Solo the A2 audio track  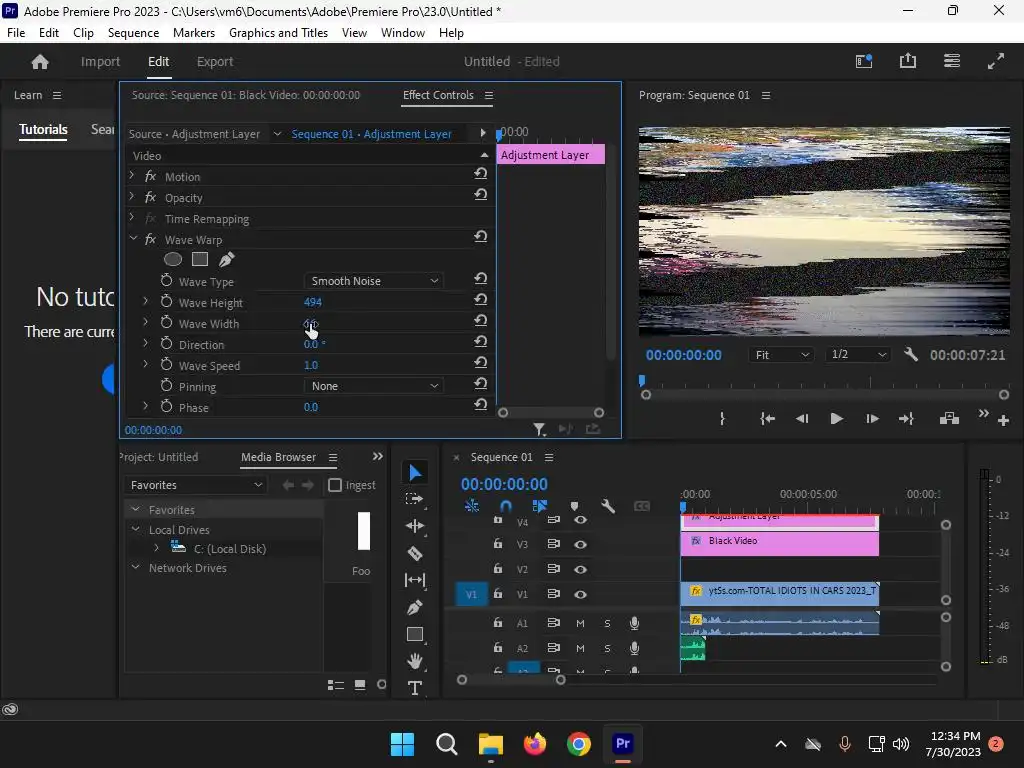tap(607, 648)
